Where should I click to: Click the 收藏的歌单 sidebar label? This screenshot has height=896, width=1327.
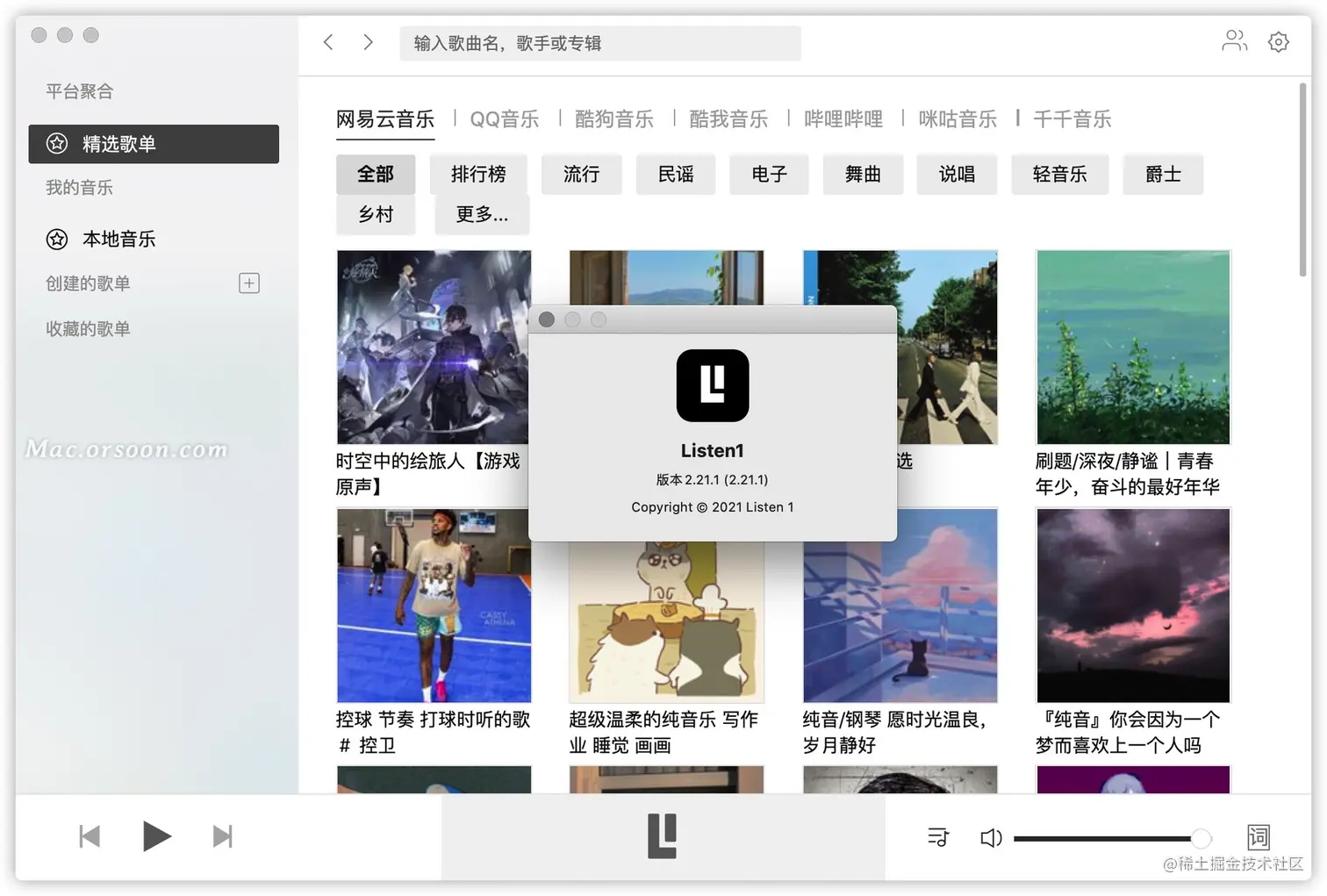coord(88,329)
